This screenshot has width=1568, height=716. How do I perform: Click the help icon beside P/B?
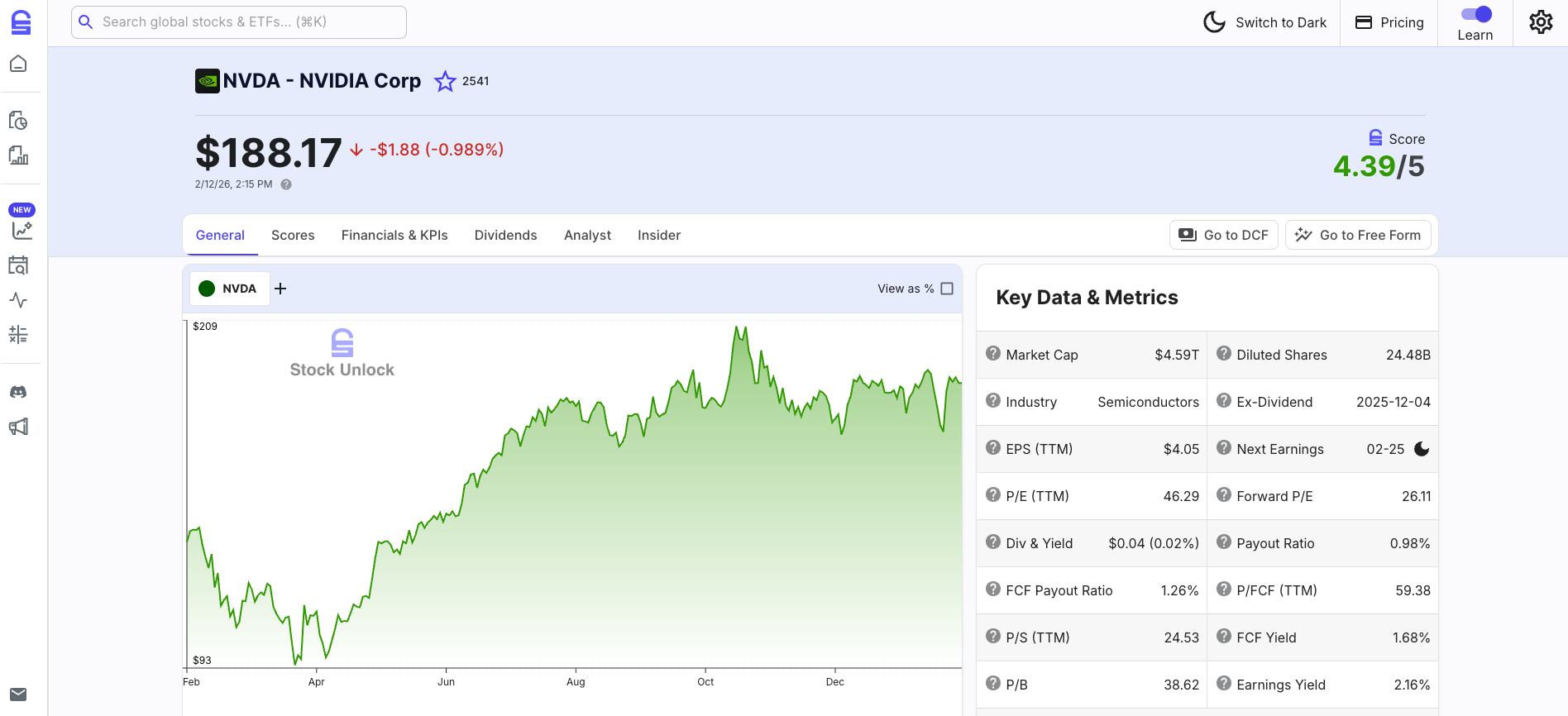[993, 684]
